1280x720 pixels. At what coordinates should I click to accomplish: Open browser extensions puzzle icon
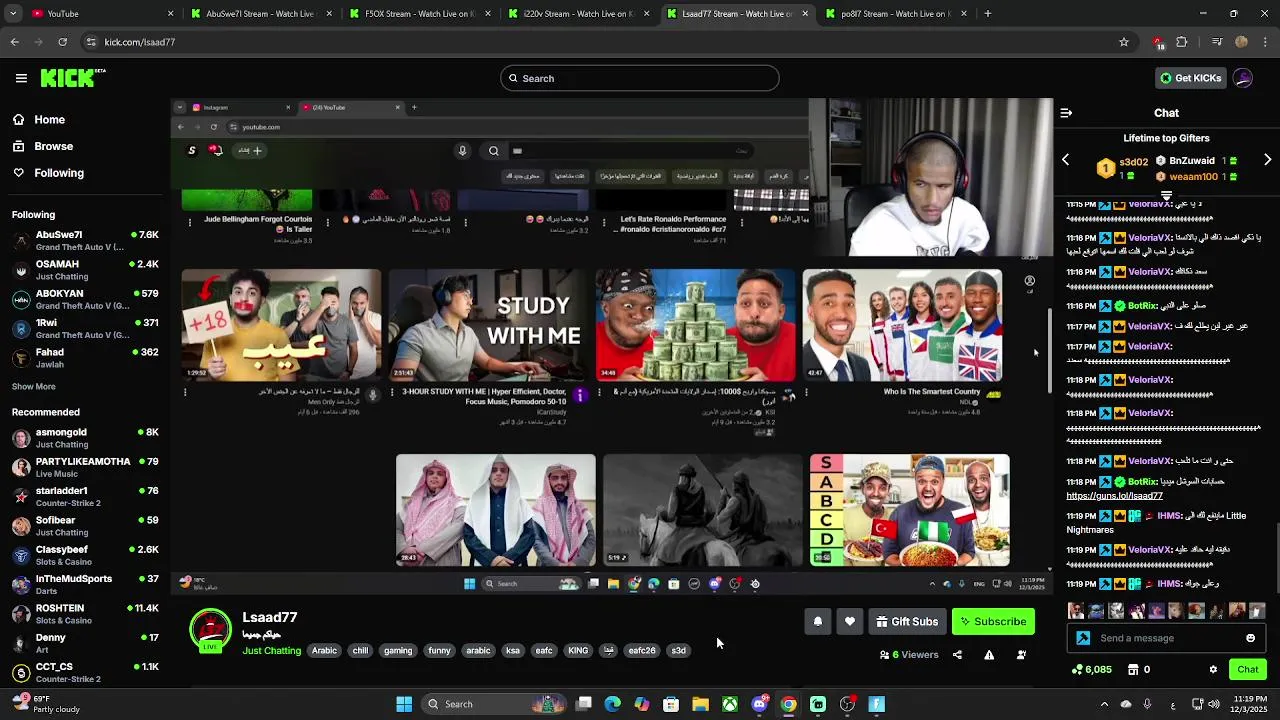[1182, 42]
